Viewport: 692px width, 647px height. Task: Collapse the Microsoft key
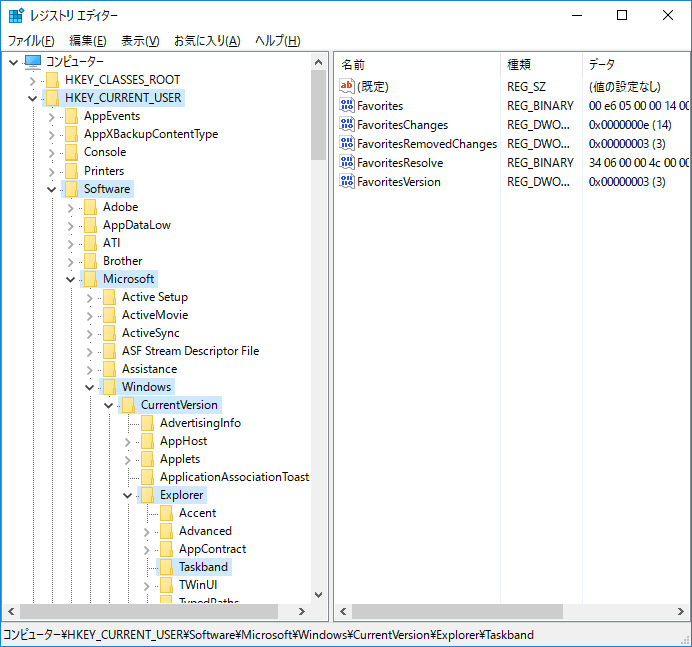pos(71,279)
